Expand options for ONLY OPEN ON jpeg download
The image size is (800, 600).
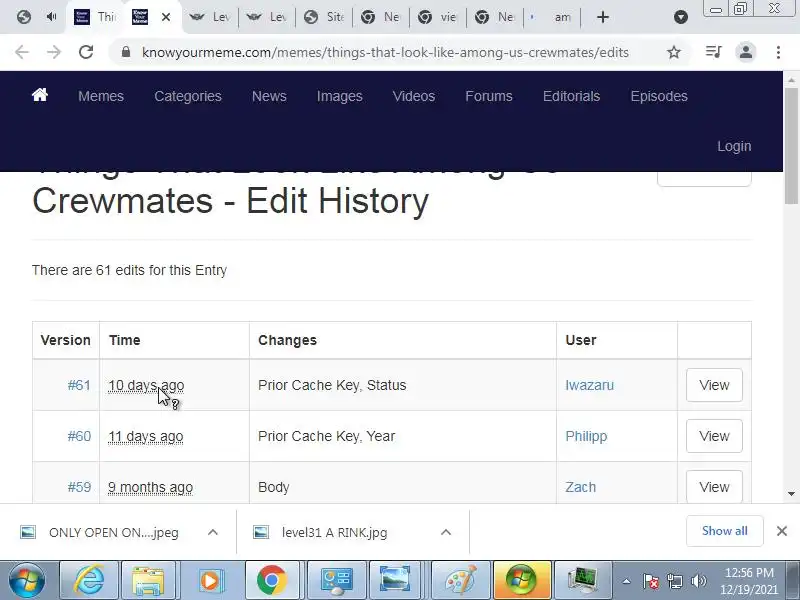click(213, 532)
